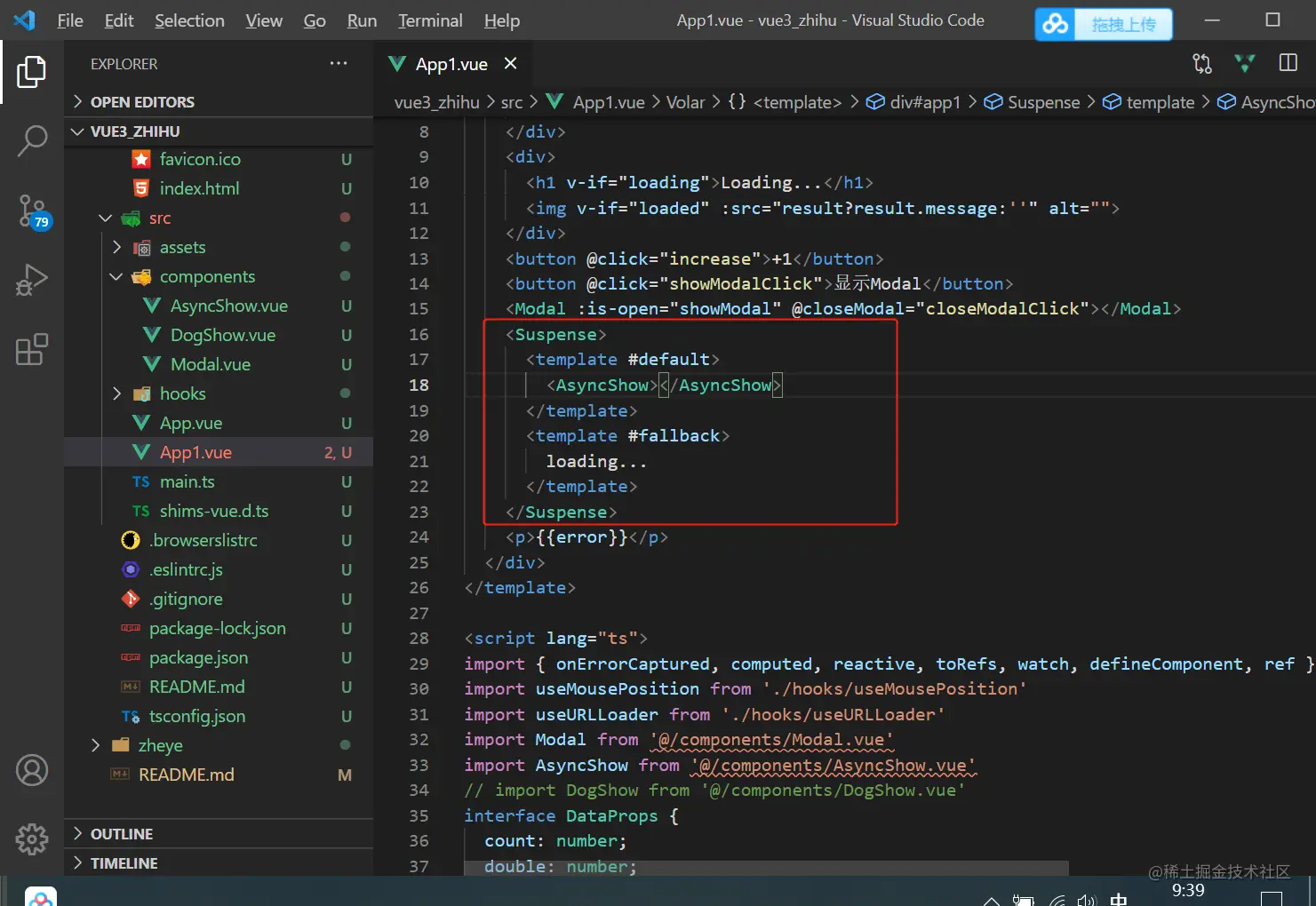1316x906 pixels.
Task: Click the taskbar volume icon
Action: point(1086,900)
